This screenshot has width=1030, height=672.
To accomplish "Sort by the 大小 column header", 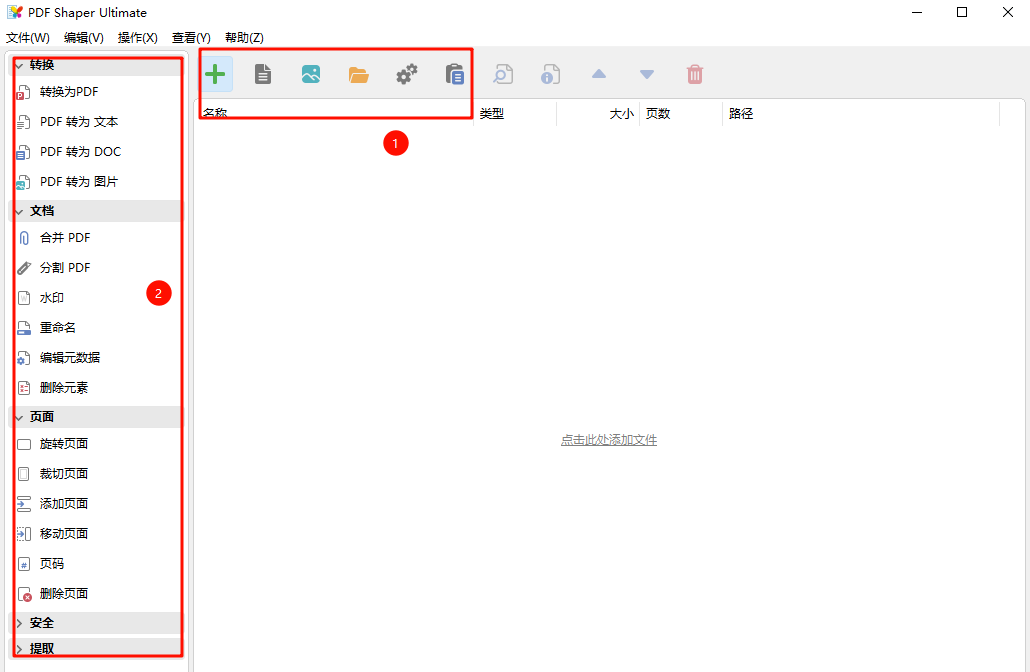I will point(598,114).
